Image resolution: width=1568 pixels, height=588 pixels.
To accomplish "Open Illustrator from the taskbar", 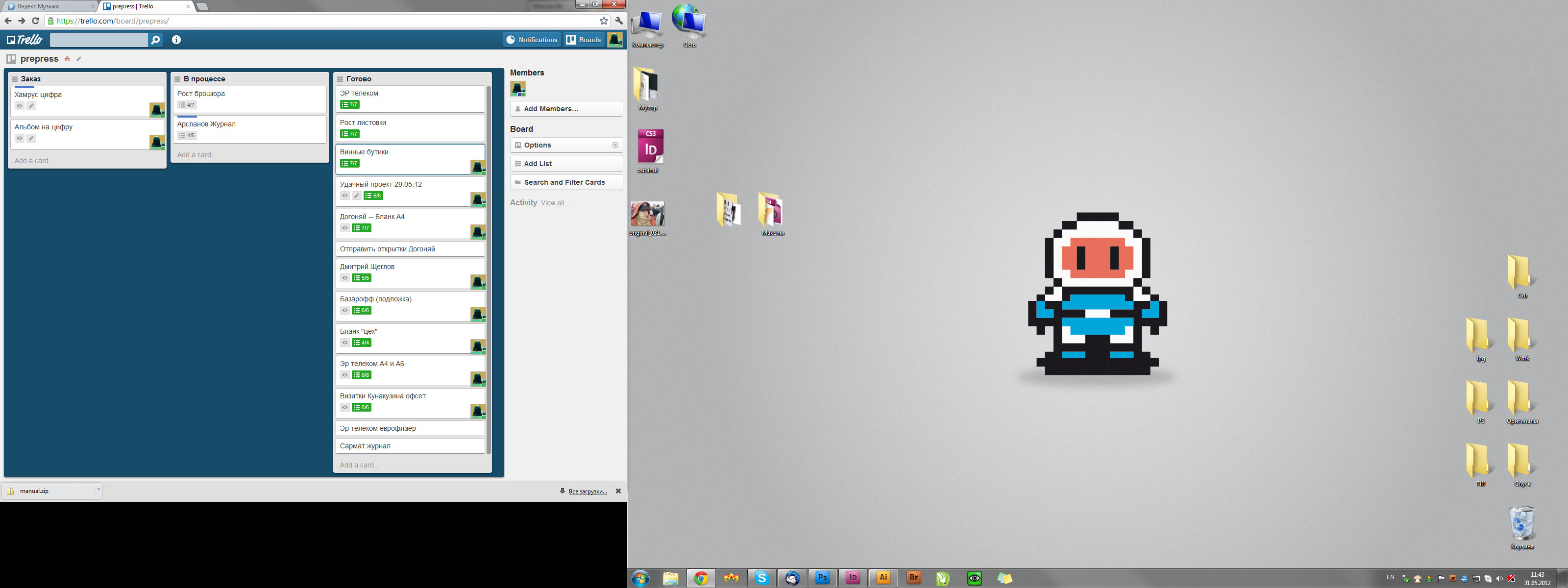I will (x=883, y=578).
